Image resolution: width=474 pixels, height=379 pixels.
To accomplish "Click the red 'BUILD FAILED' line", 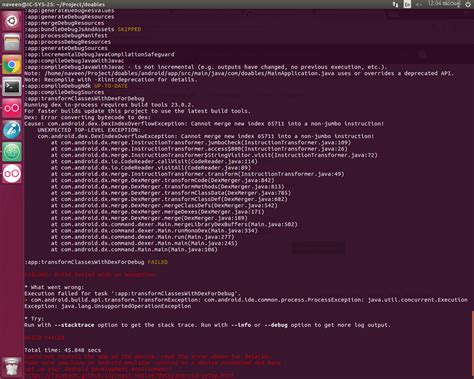I will (x=44, y=338).
